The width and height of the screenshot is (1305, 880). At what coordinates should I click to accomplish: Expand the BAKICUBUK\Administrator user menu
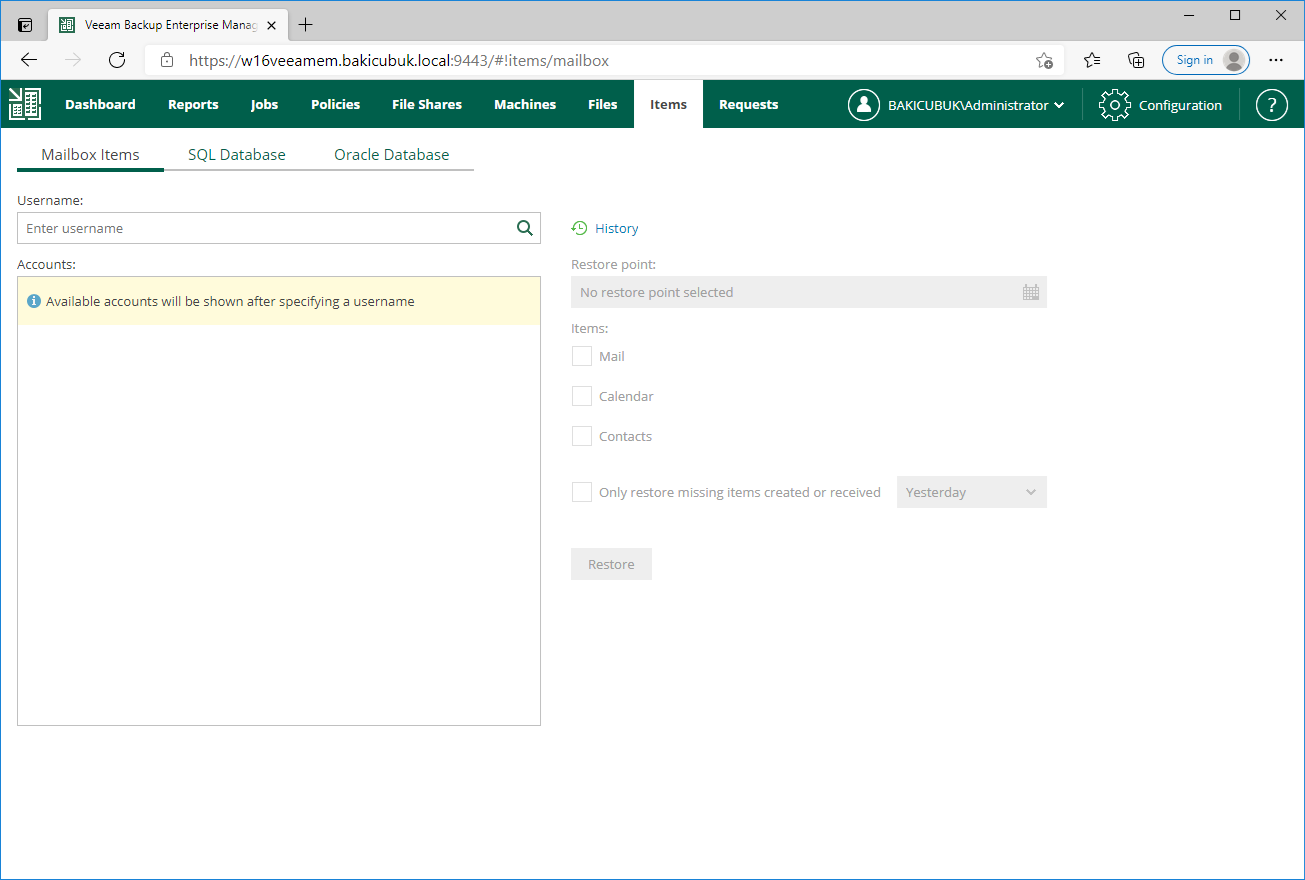(976, 105)
